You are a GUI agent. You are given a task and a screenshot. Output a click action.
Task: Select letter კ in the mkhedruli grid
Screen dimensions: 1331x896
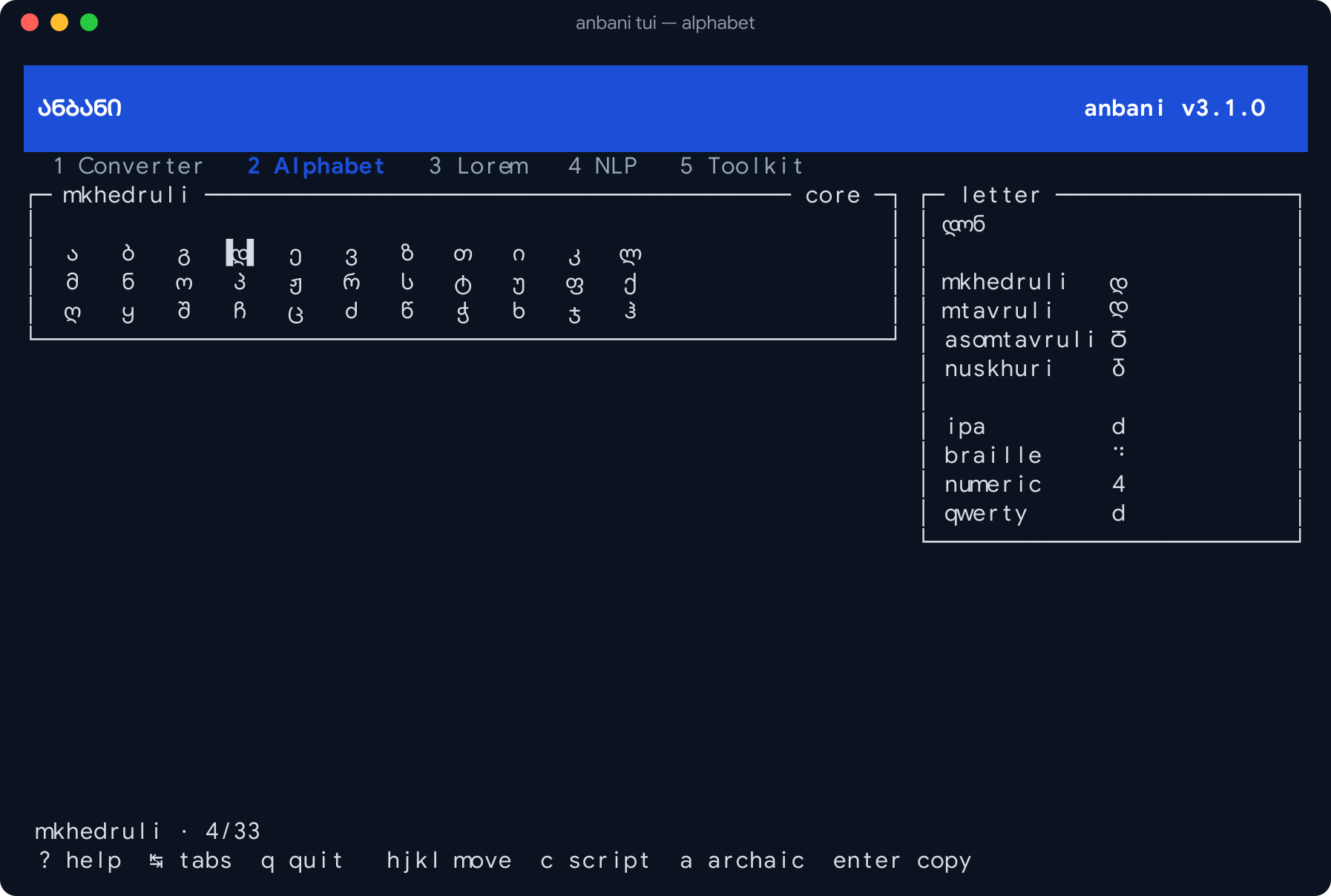tap(574, 256)
